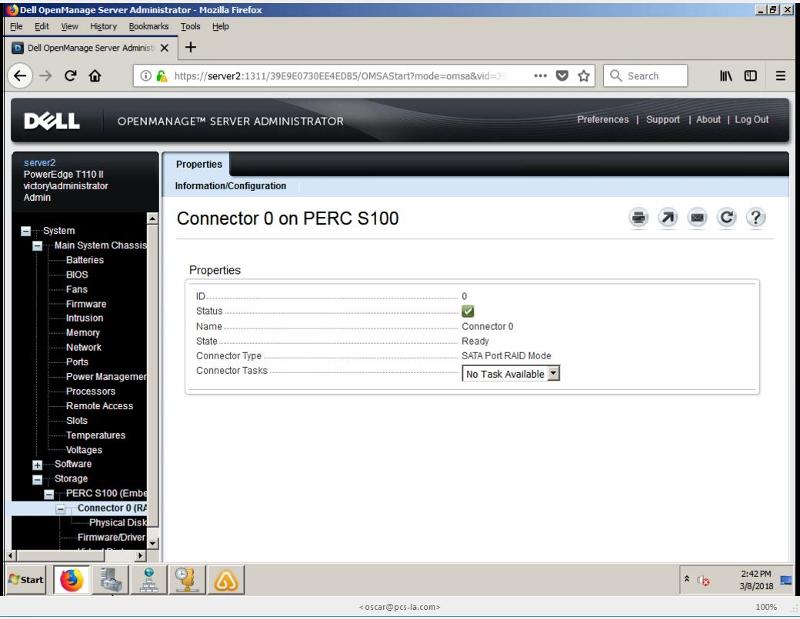The height and width of the screenshot is (619, 800).
Task: Click the green Status checkmark icon
Action: (467, 311)
